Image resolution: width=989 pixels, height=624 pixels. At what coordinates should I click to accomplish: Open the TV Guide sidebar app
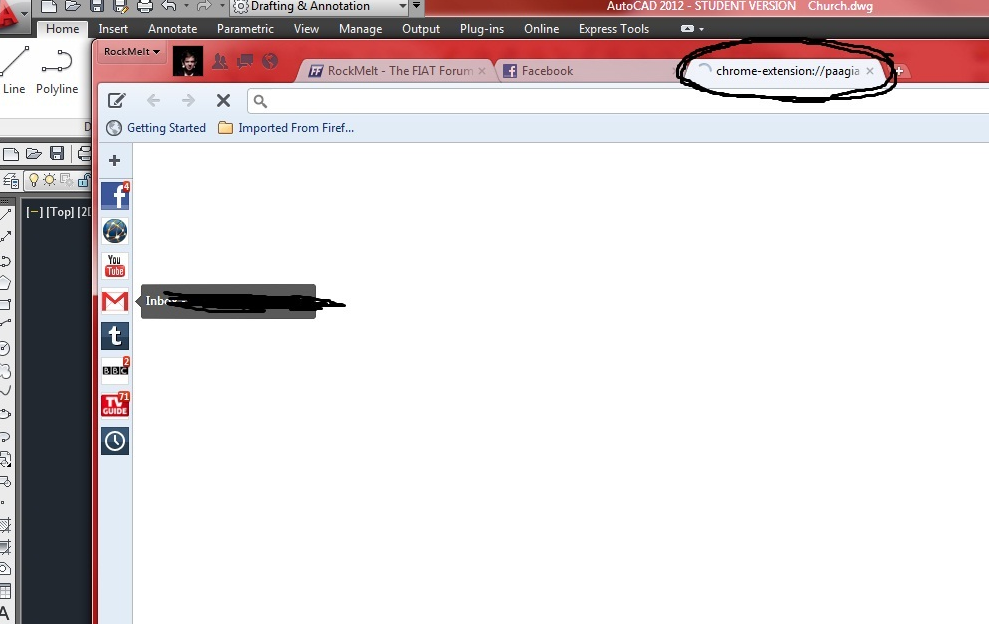[115, 406]
